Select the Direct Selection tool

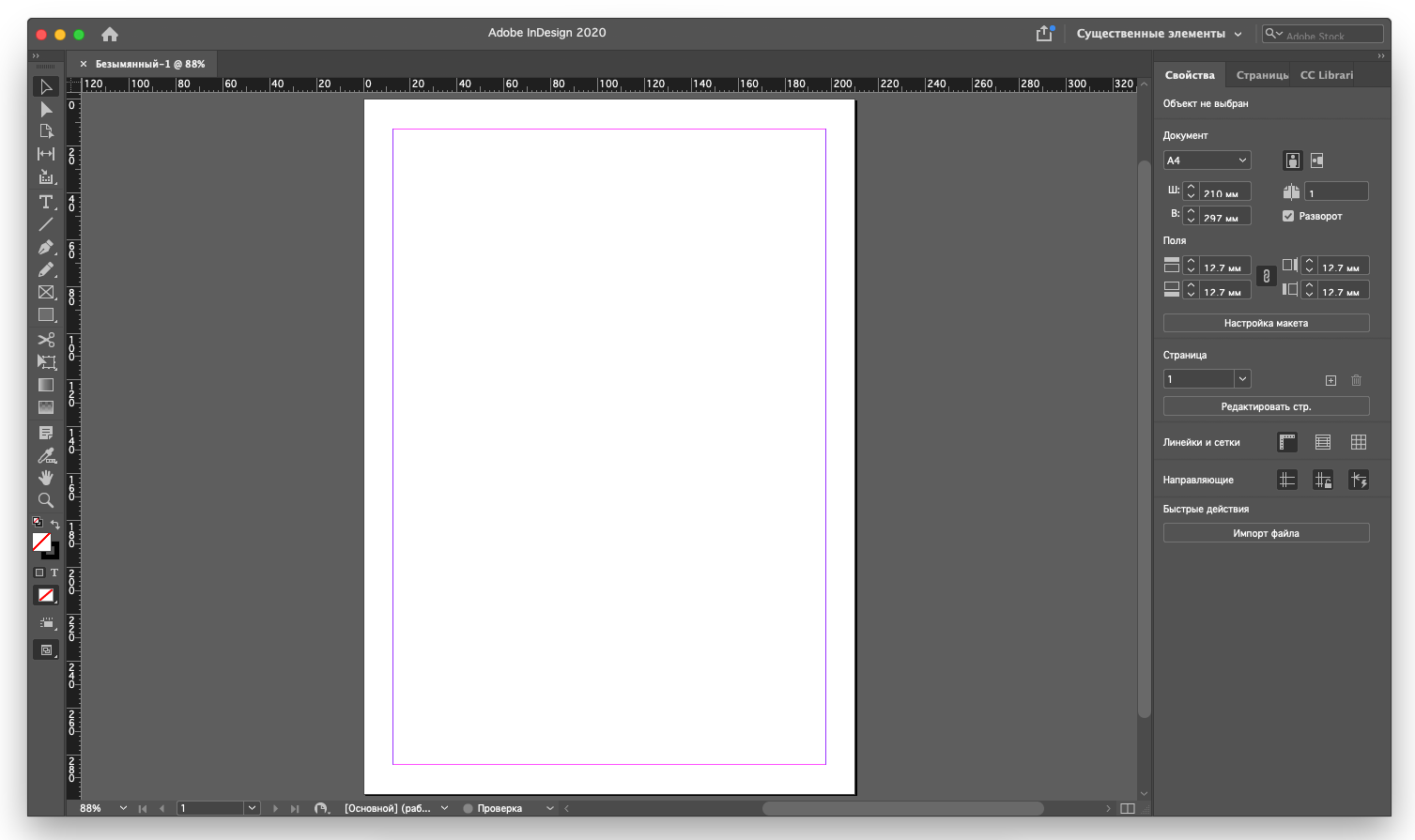tap(45, 109)
